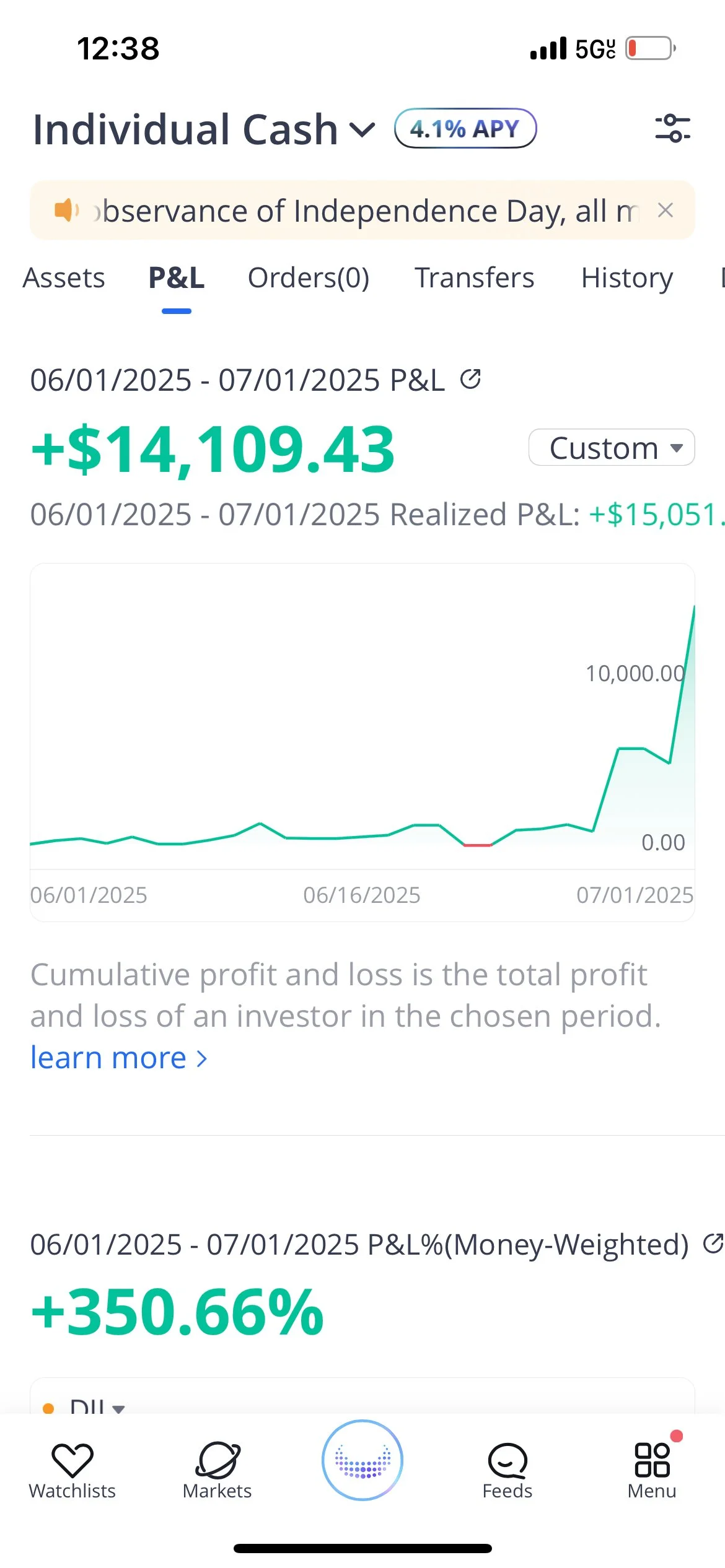This screenshot has height=1568, width=725.
Task: Follow the learn more link
Action: click(x=118, y=1058)
